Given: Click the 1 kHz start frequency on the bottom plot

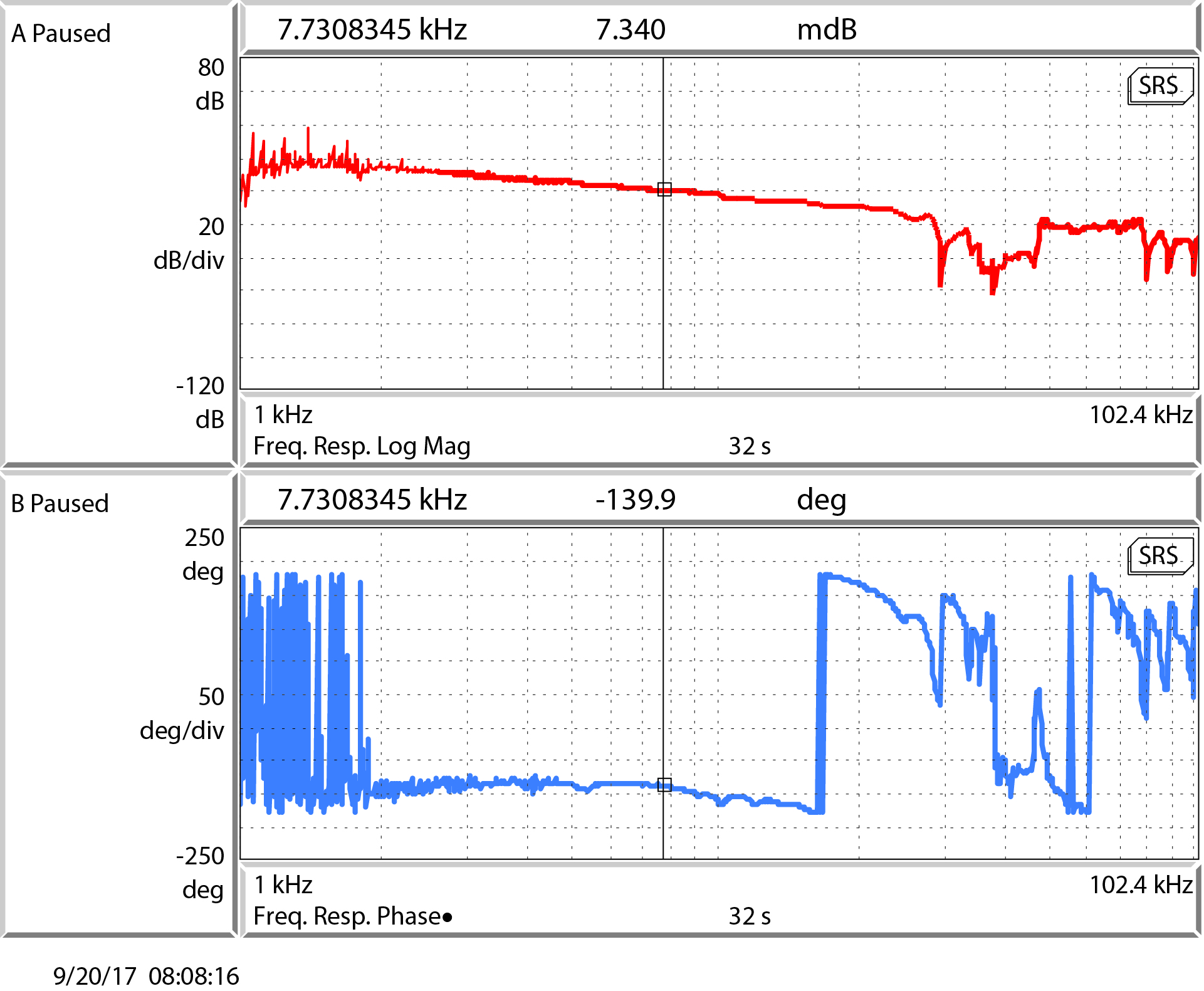Looking at the screenshot, I should 283,885.
